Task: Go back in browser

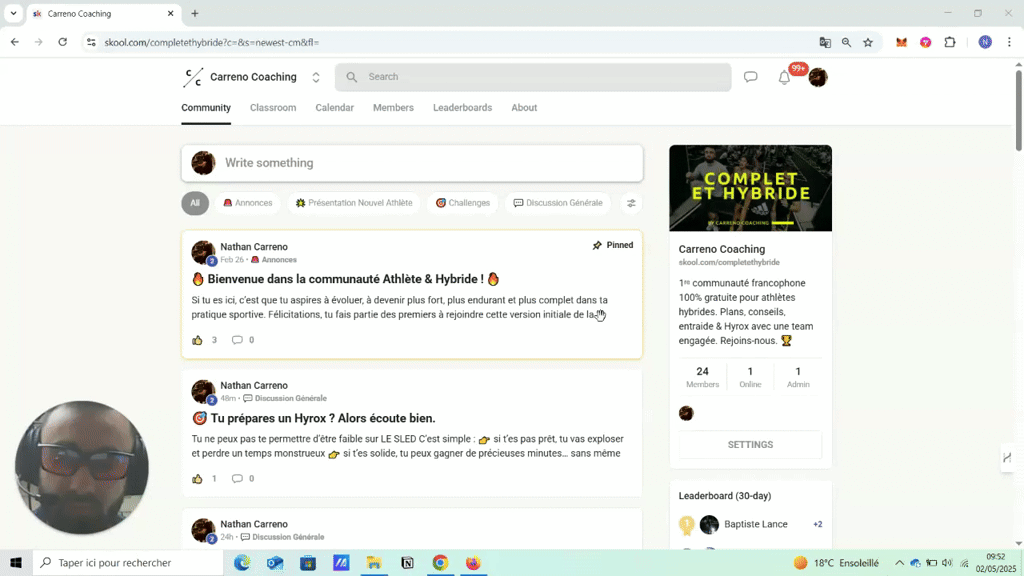Action: (x=14, y=42)
